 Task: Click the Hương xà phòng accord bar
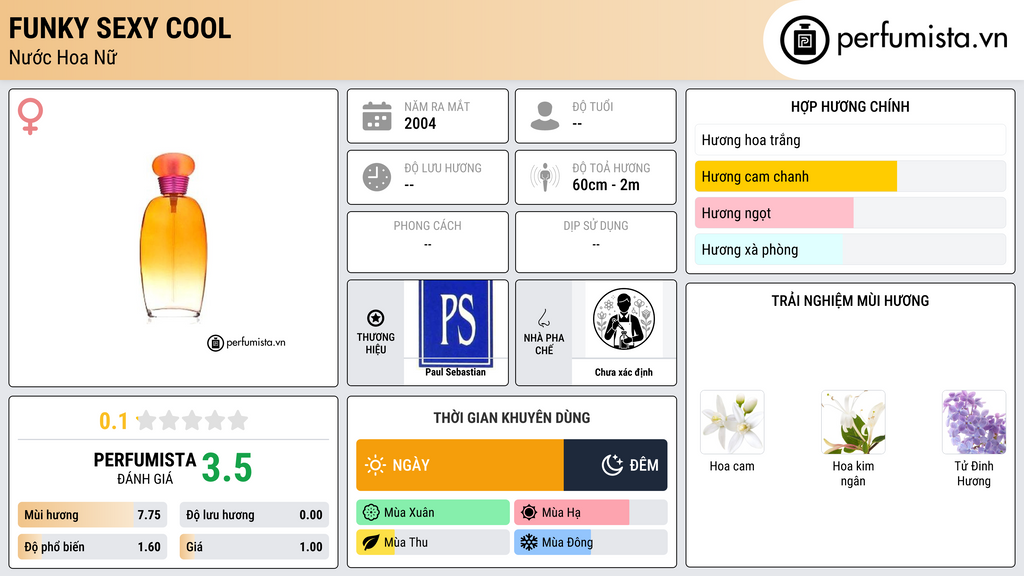[850, 249]
